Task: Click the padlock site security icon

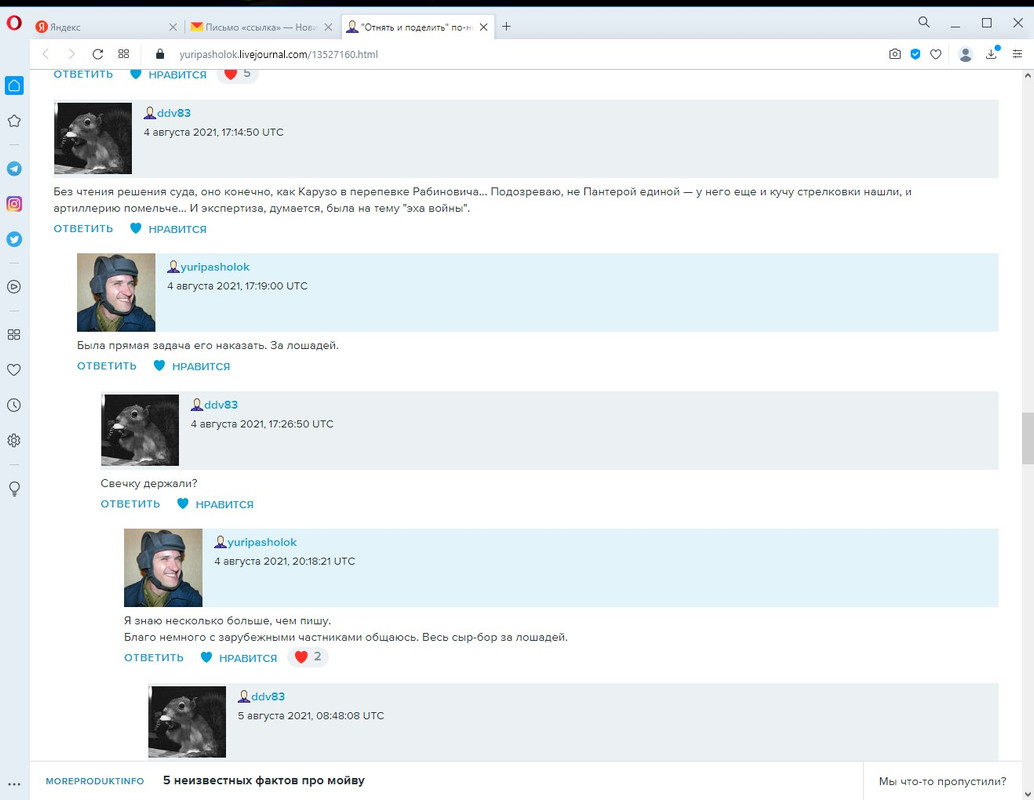Action: pyautogui.click(x=160, y=54)
